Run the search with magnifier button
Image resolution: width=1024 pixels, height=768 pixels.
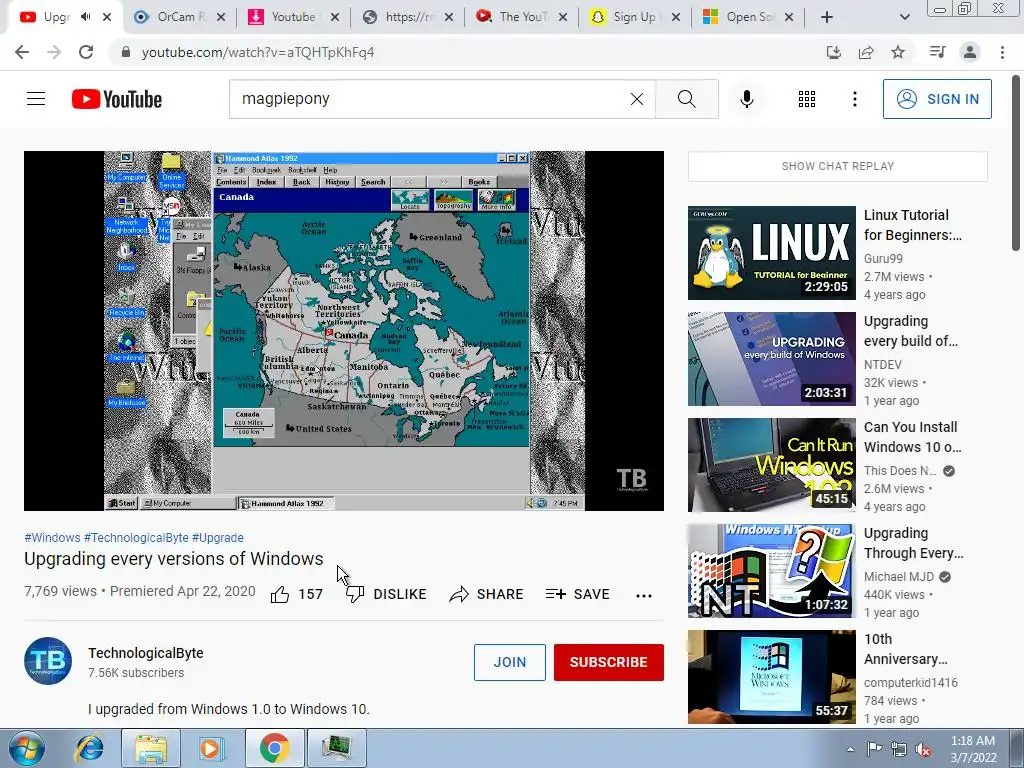coord(686,99)
